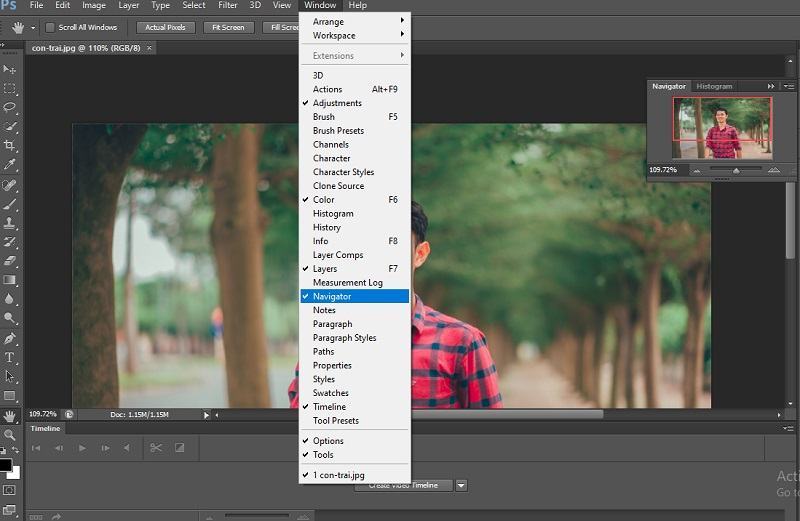Image resolution: width=800 pixels, height=521 pixels.
Task: Select 1 con-trai.jpg document entry
Action: 355,475
